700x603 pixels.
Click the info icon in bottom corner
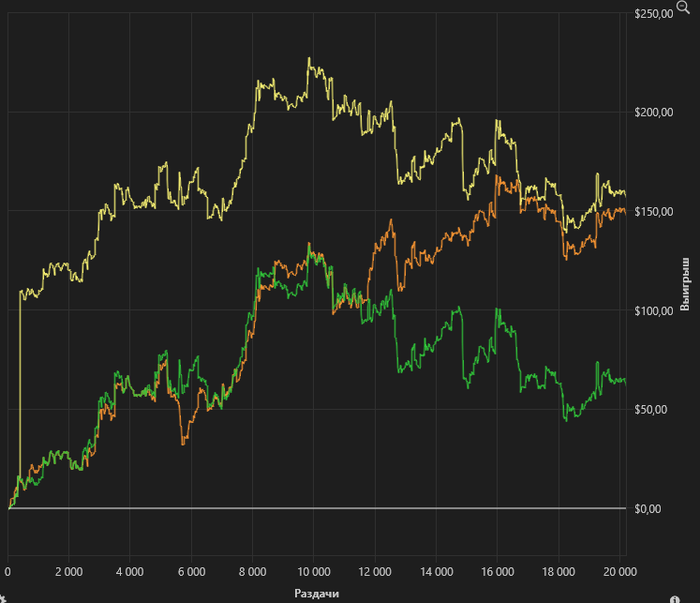coord(688,596)
